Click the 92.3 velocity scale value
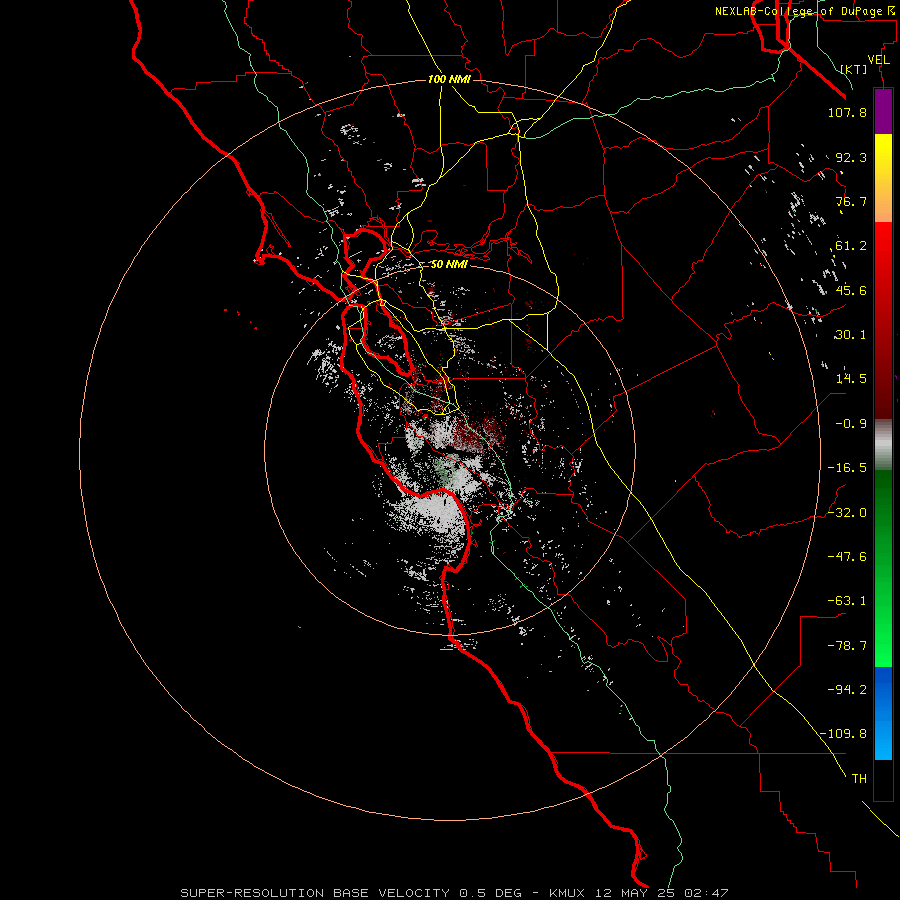The width and height of the screenshot is (900, 900). click(x=851, y=157)
